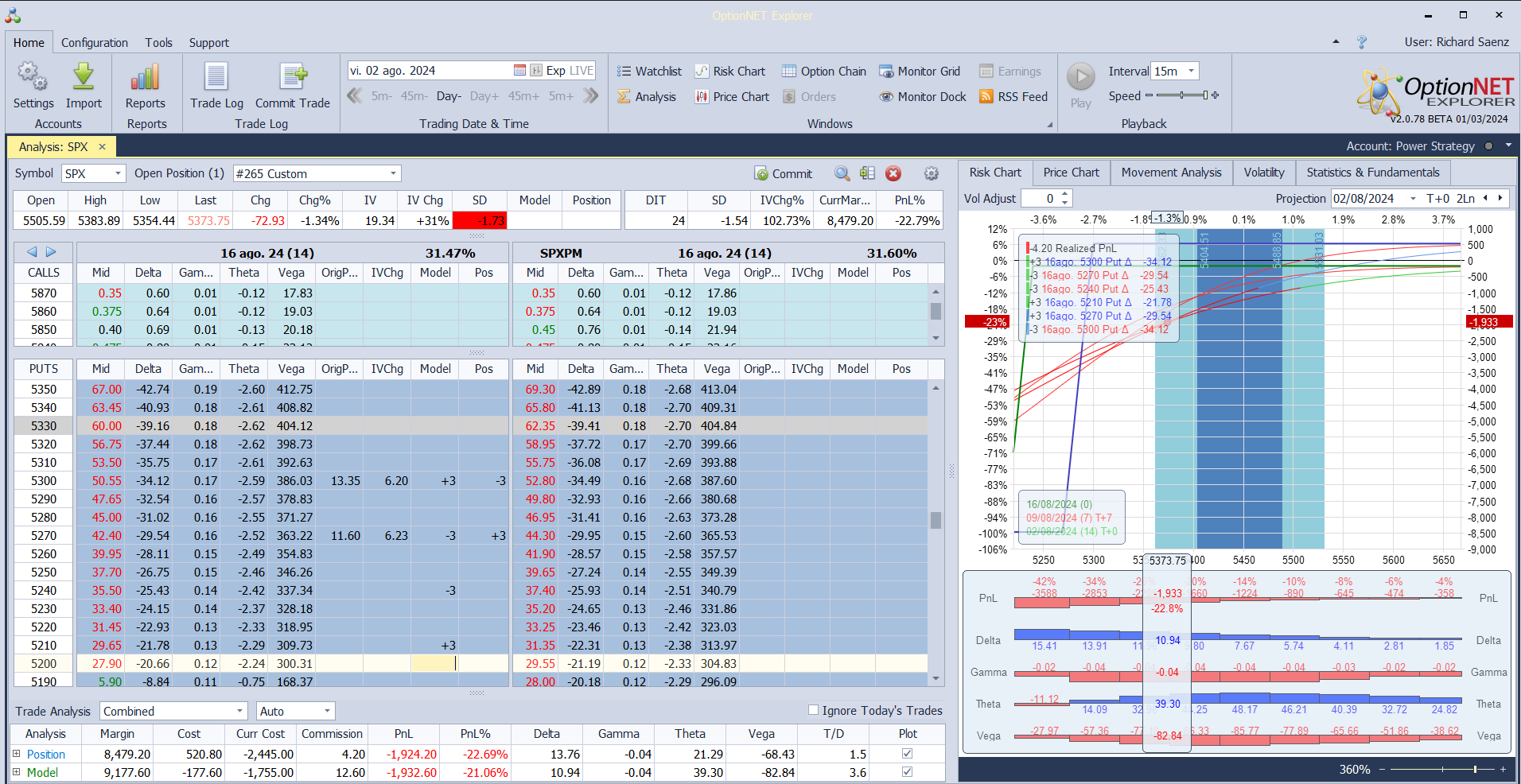The image size is (1521, 784).
Task: Open the Settings gear in Accounts
Action: (33, 76)
